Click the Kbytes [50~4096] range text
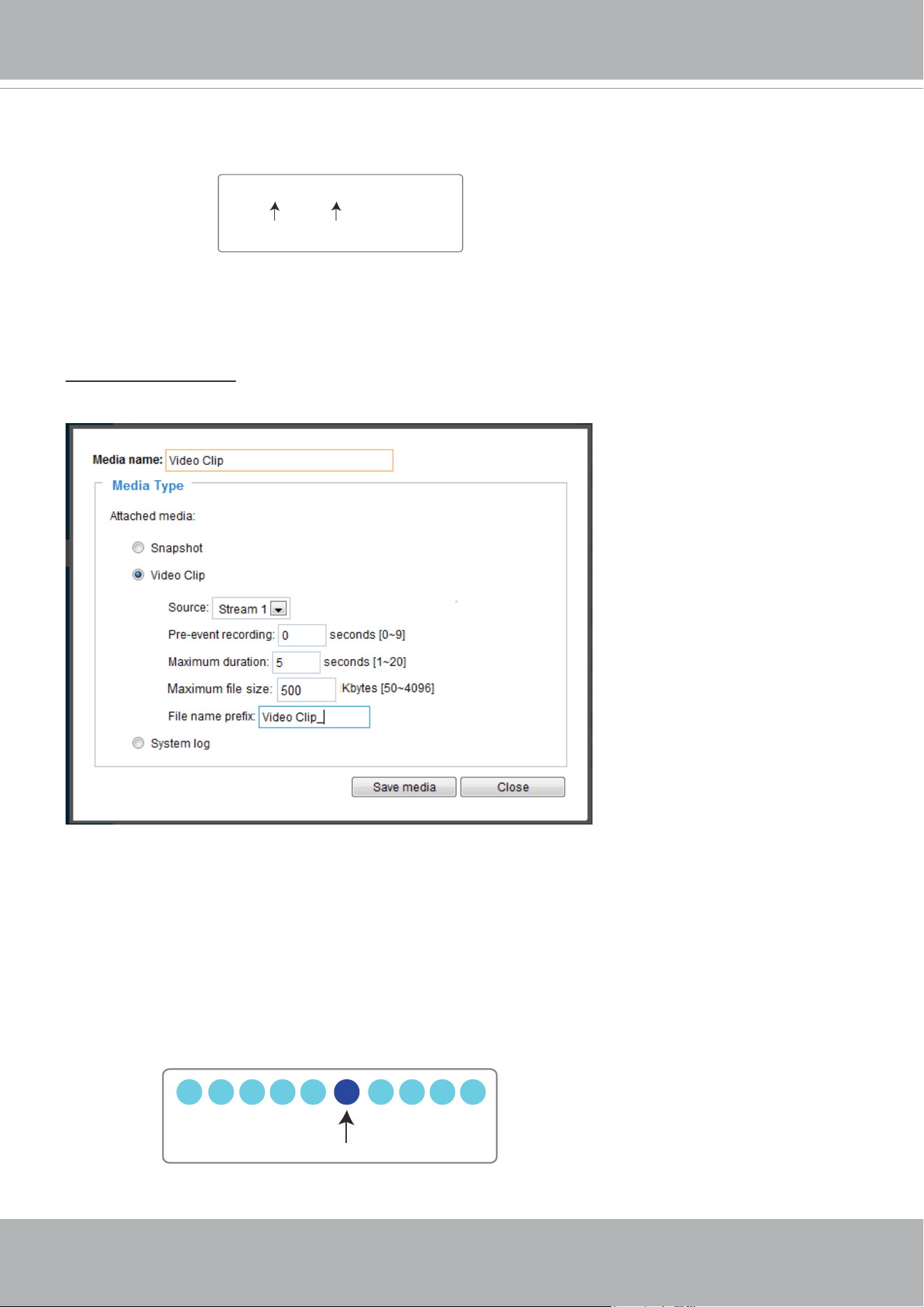Image resolution: width=924 pixels, height=1307 pixels. point(388,688)
